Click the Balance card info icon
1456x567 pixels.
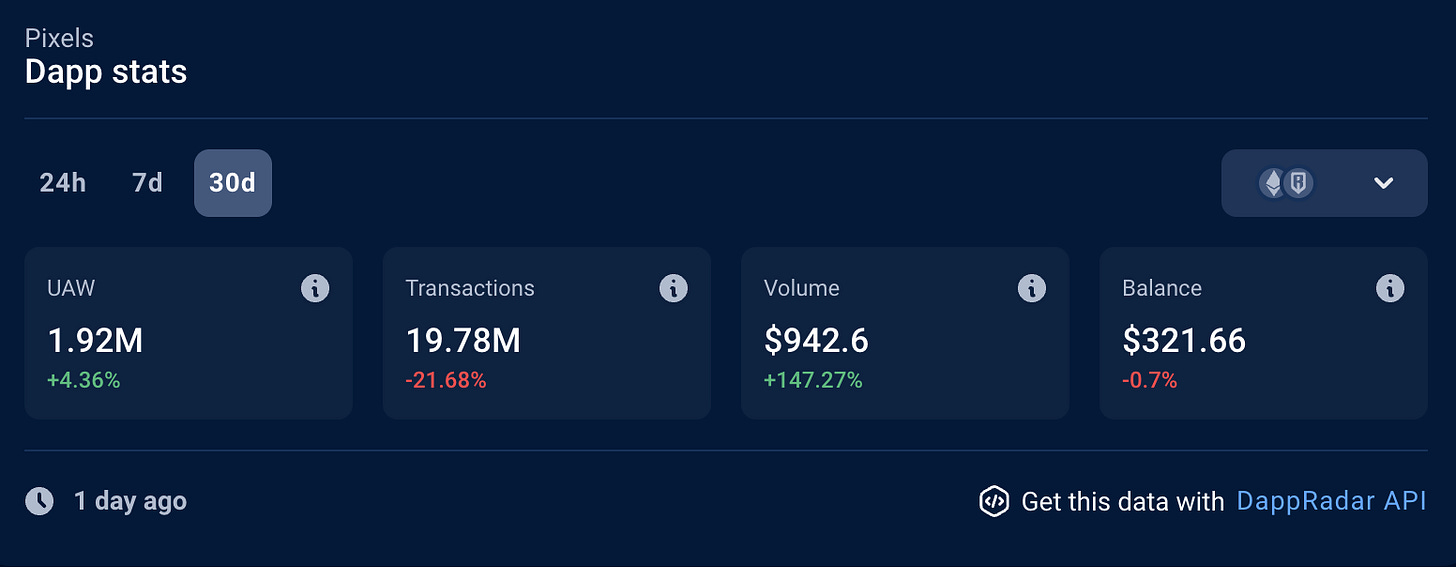pos(1389,289)
